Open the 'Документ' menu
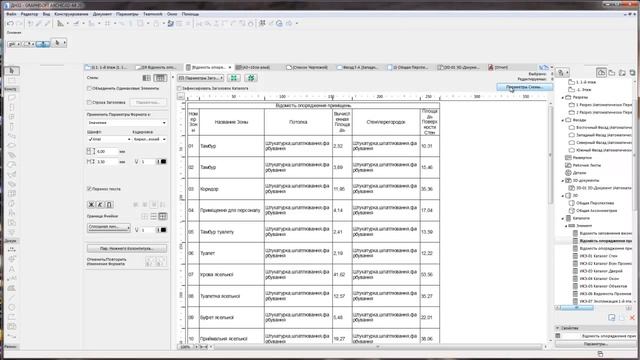Image resolution: width=640 pixels, height=360 pixels. pyautogui.click(x=102, y=14)
